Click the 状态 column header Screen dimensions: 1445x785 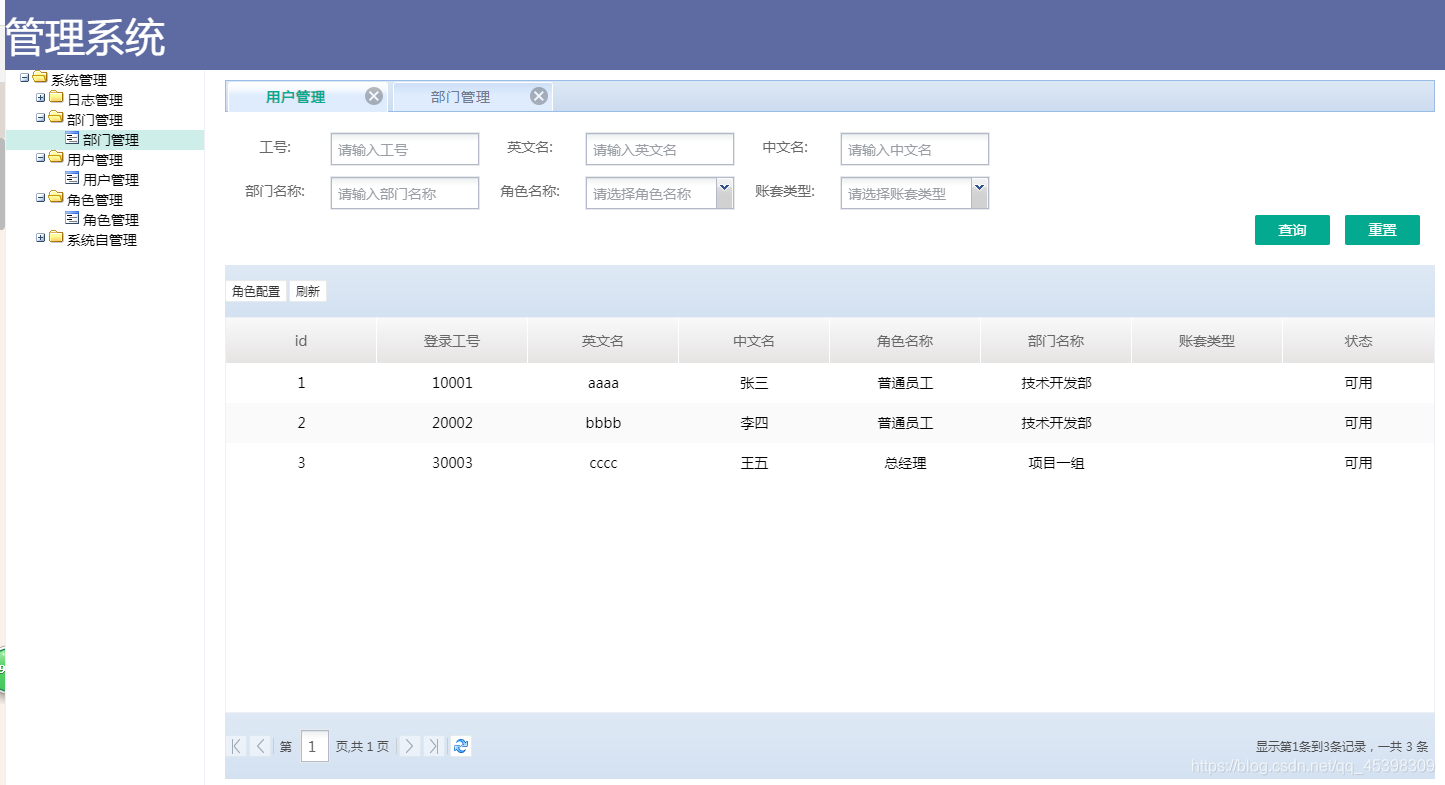(x=1358, y=341)
